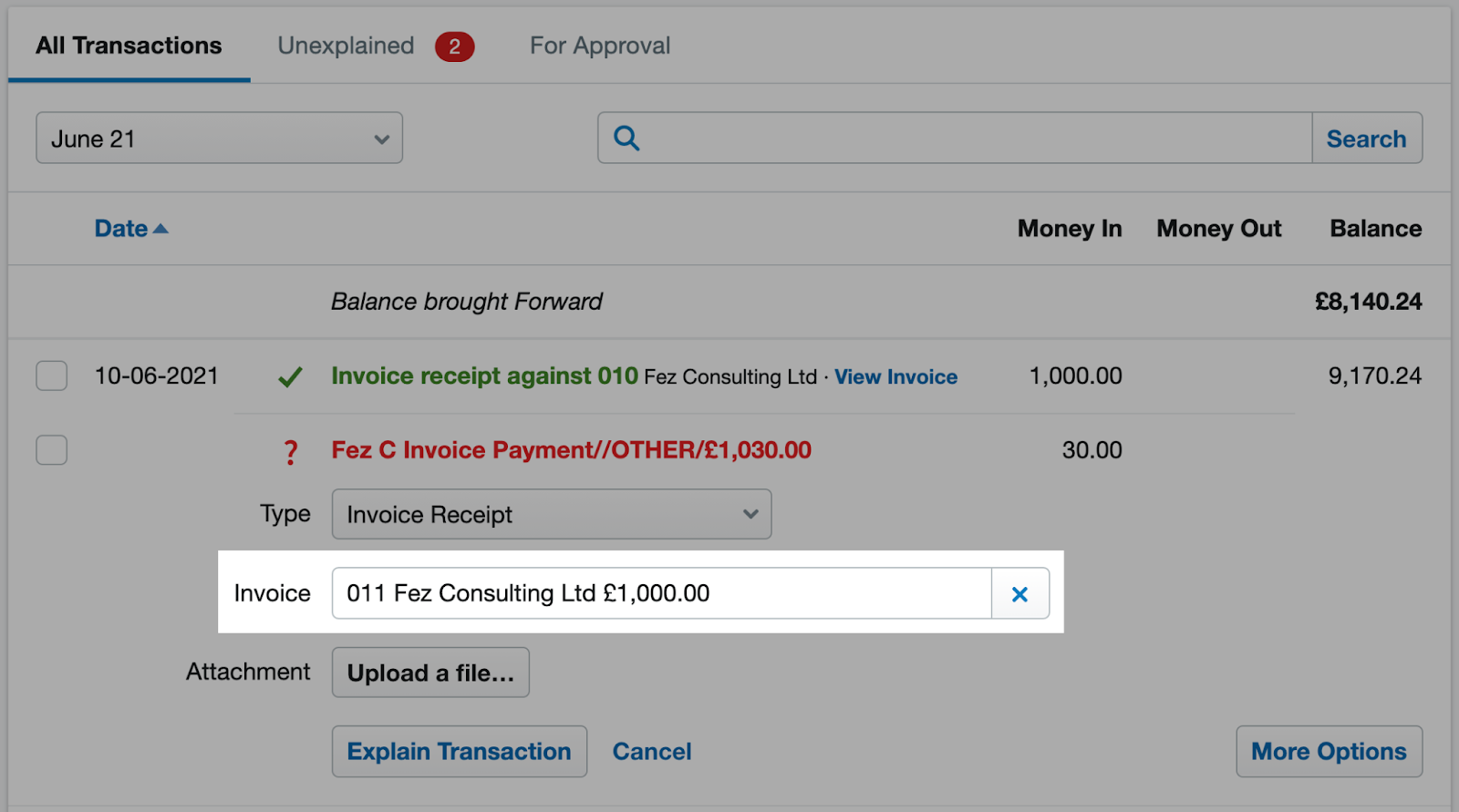1459x812 pixels.
Task: Open the For Approval tab
Action: (x=599, y=46)
